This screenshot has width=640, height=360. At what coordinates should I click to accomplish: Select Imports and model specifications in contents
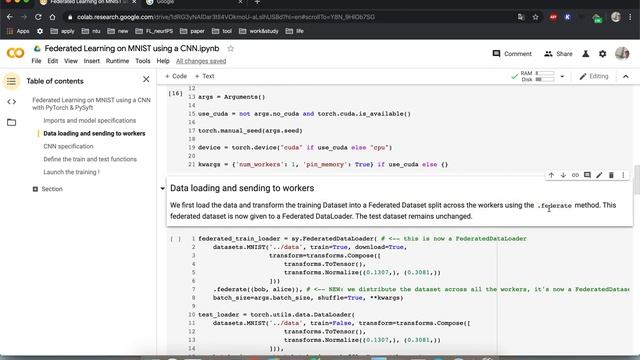coord(89,121)
